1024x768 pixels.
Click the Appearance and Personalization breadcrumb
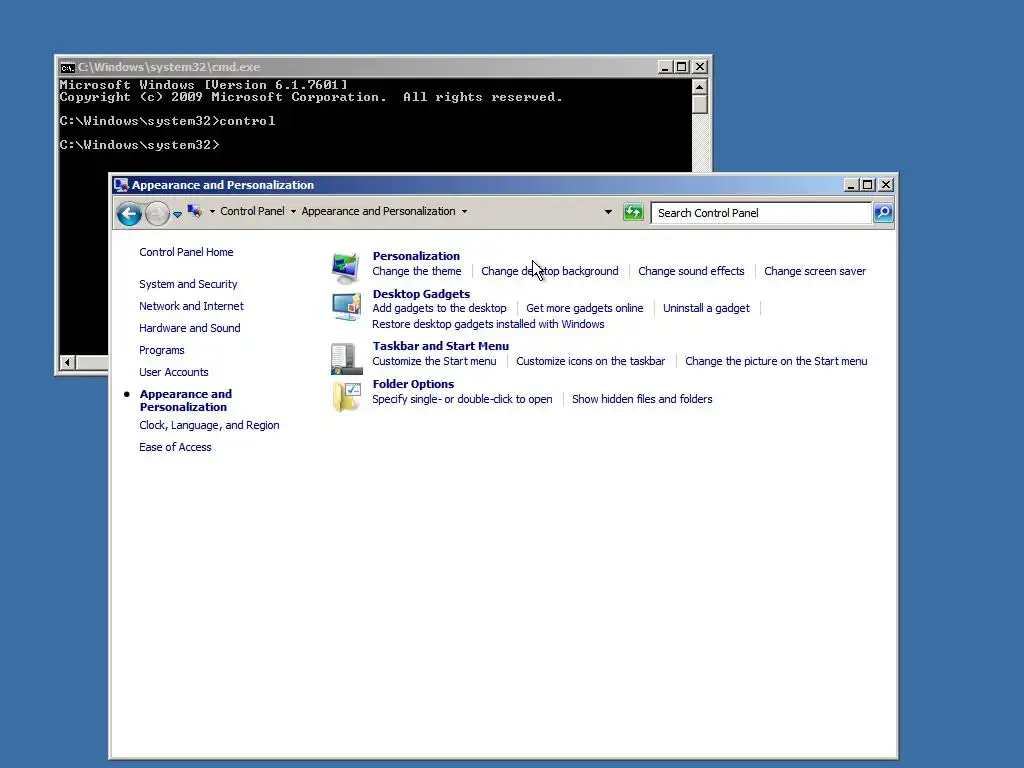(378, 212)
